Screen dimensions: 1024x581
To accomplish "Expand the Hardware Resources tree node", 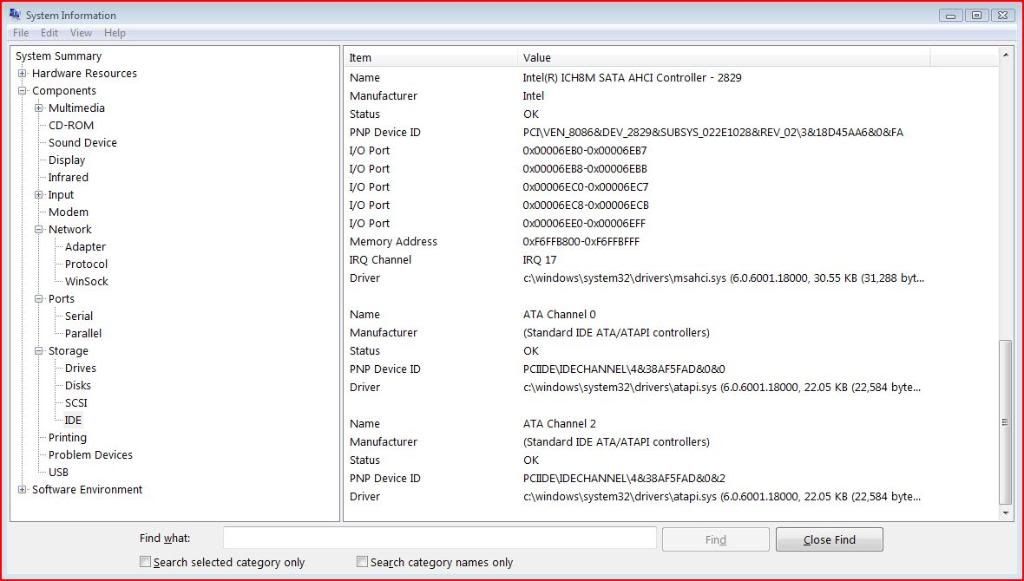I will (22, 74).
